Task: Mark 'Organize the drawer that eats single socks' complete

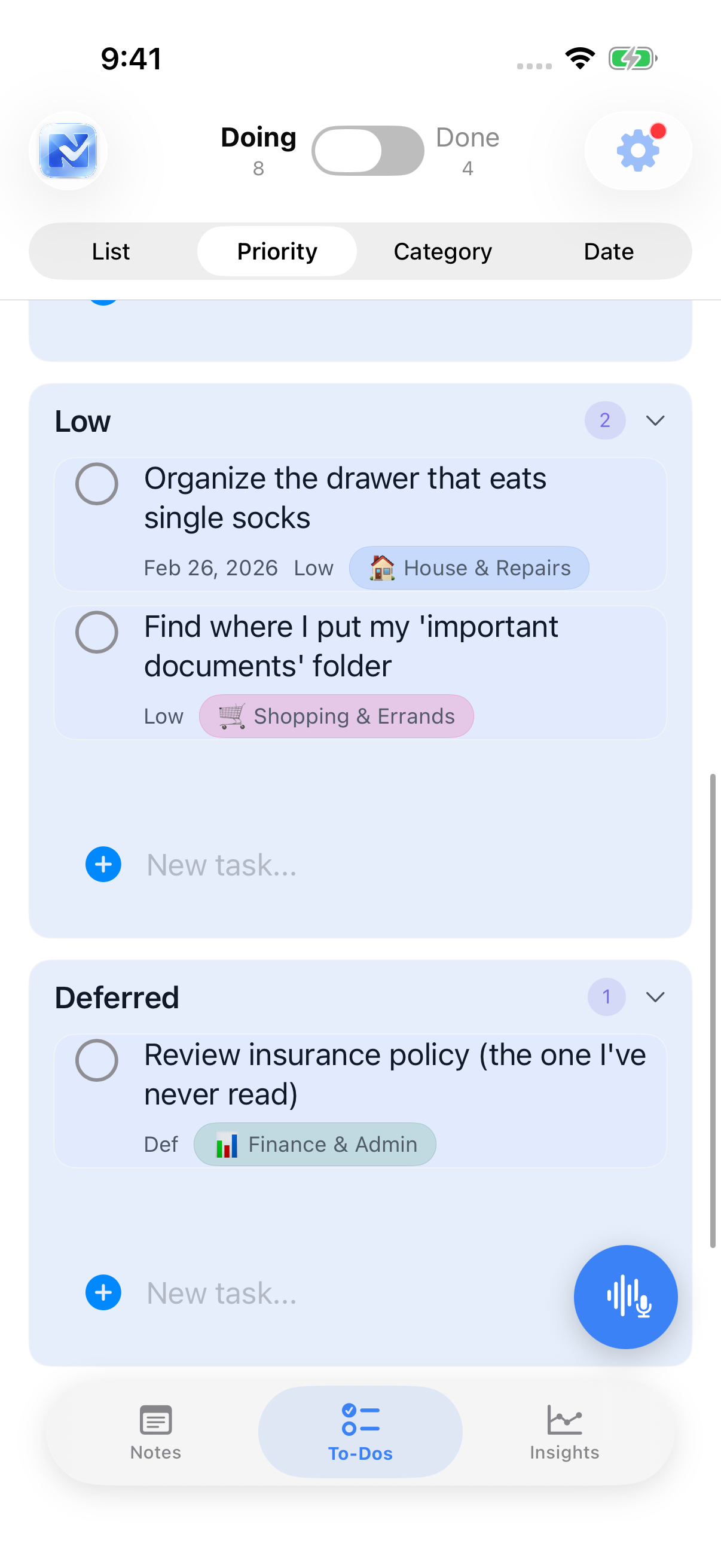Action: coord(97,484)
